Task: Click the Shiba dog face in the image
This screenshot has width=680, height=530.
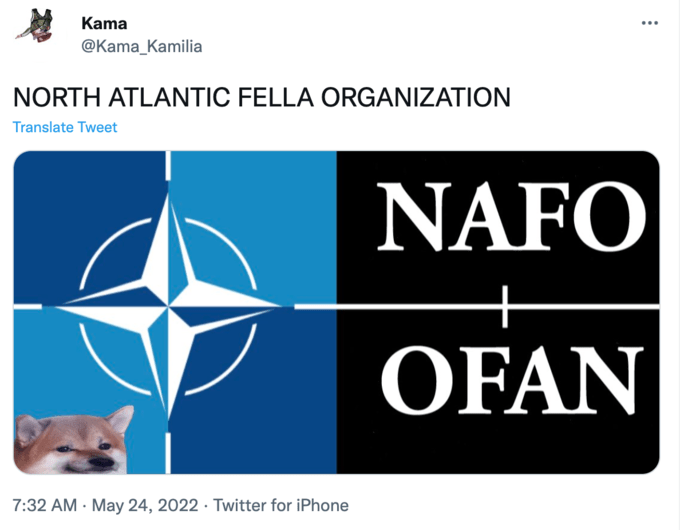Action: coord(72,442)
